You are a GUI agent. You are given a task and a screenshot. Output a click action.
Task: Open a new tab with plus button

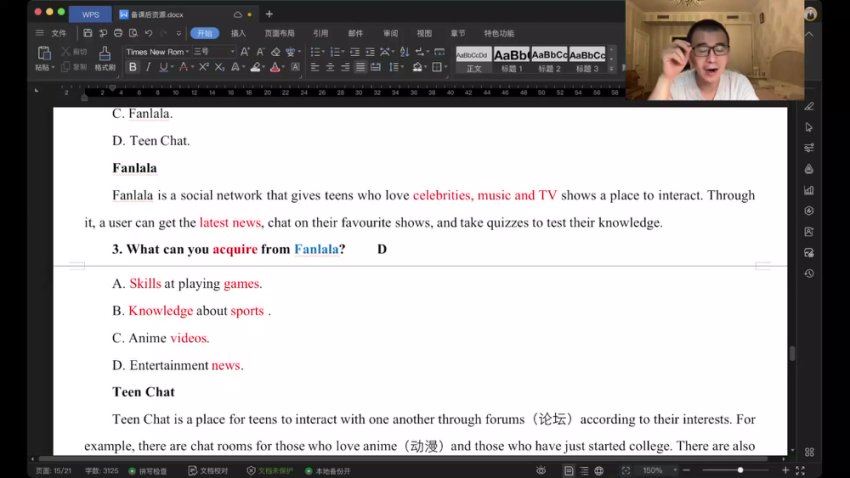[x=269, y=14]
